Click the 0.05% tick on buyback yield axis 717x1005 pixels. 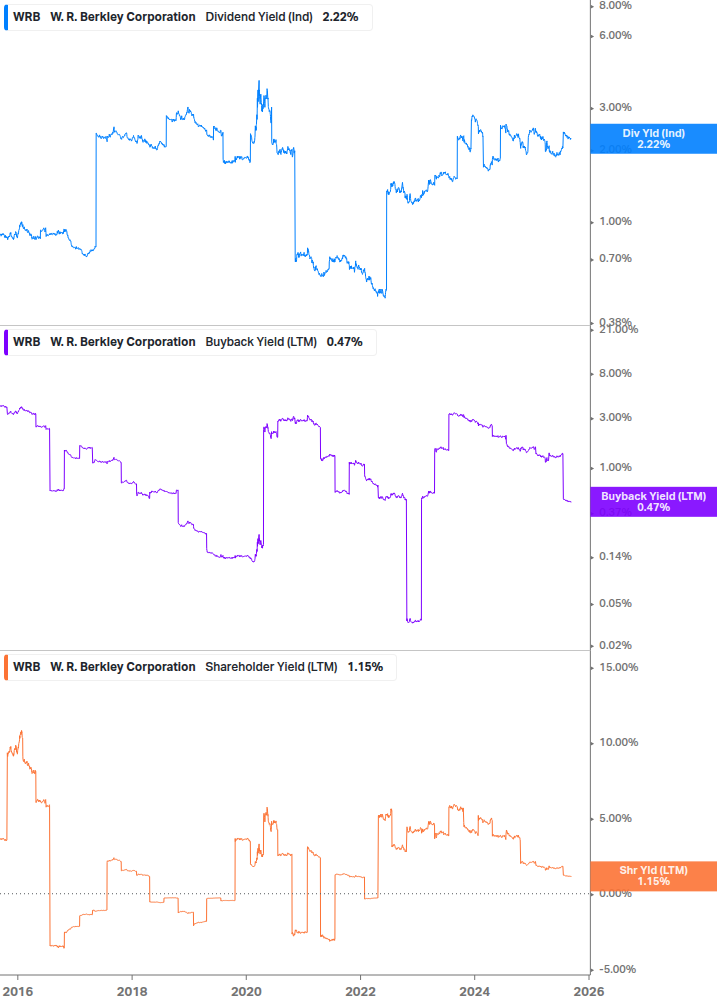(x=615, y=604)
